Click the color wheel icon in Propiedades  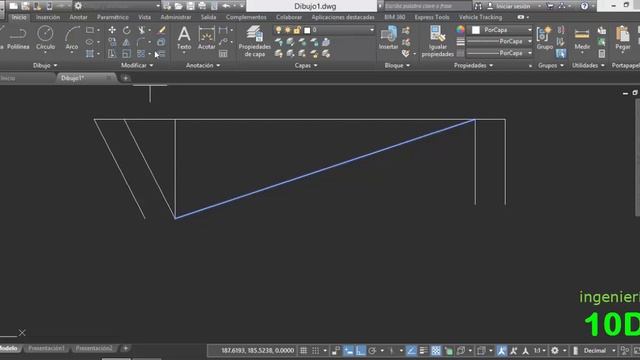460,30
